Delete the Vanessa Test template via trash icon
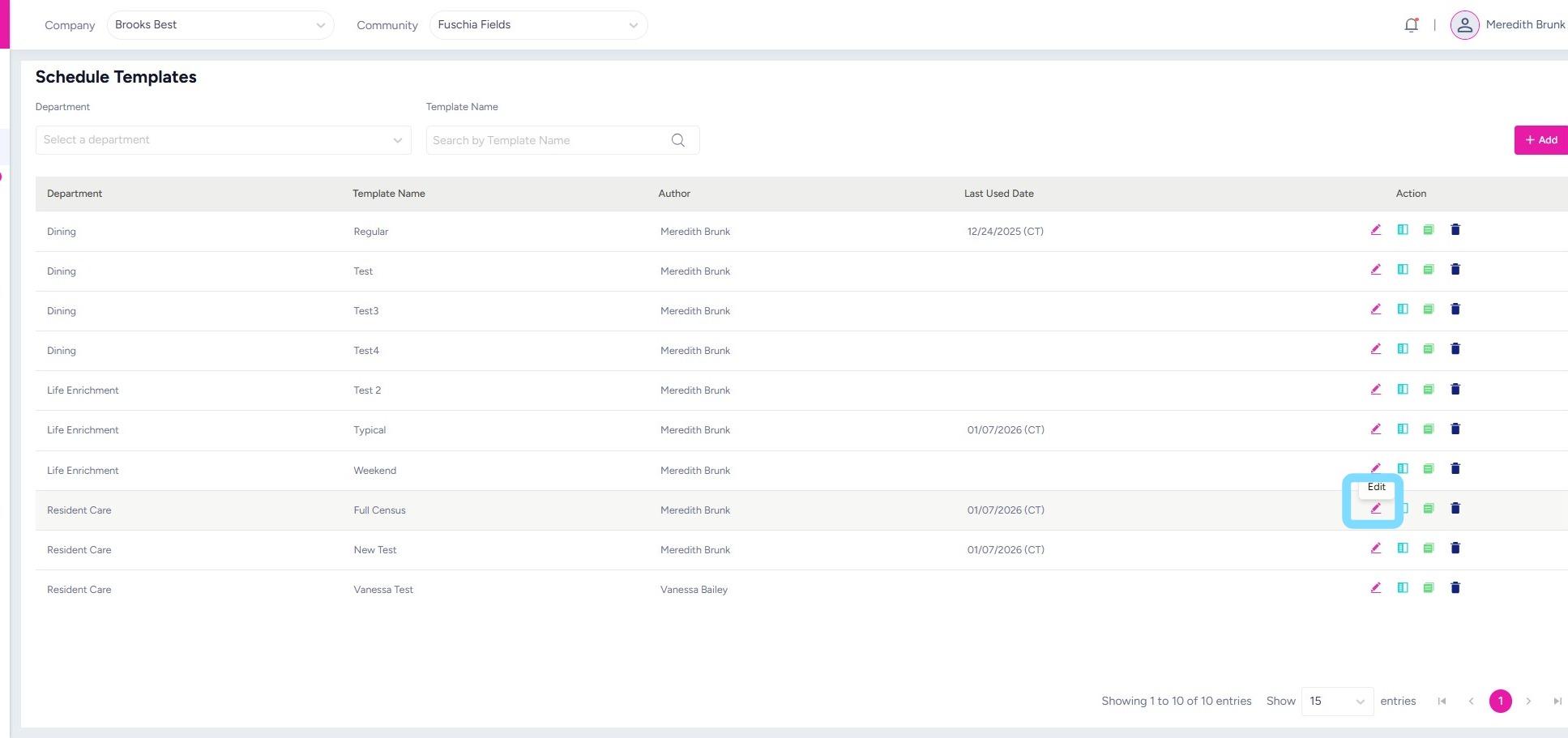The height and width of the screenshot is (738, 1568). pyautogui.click(x=1455, y=588)
